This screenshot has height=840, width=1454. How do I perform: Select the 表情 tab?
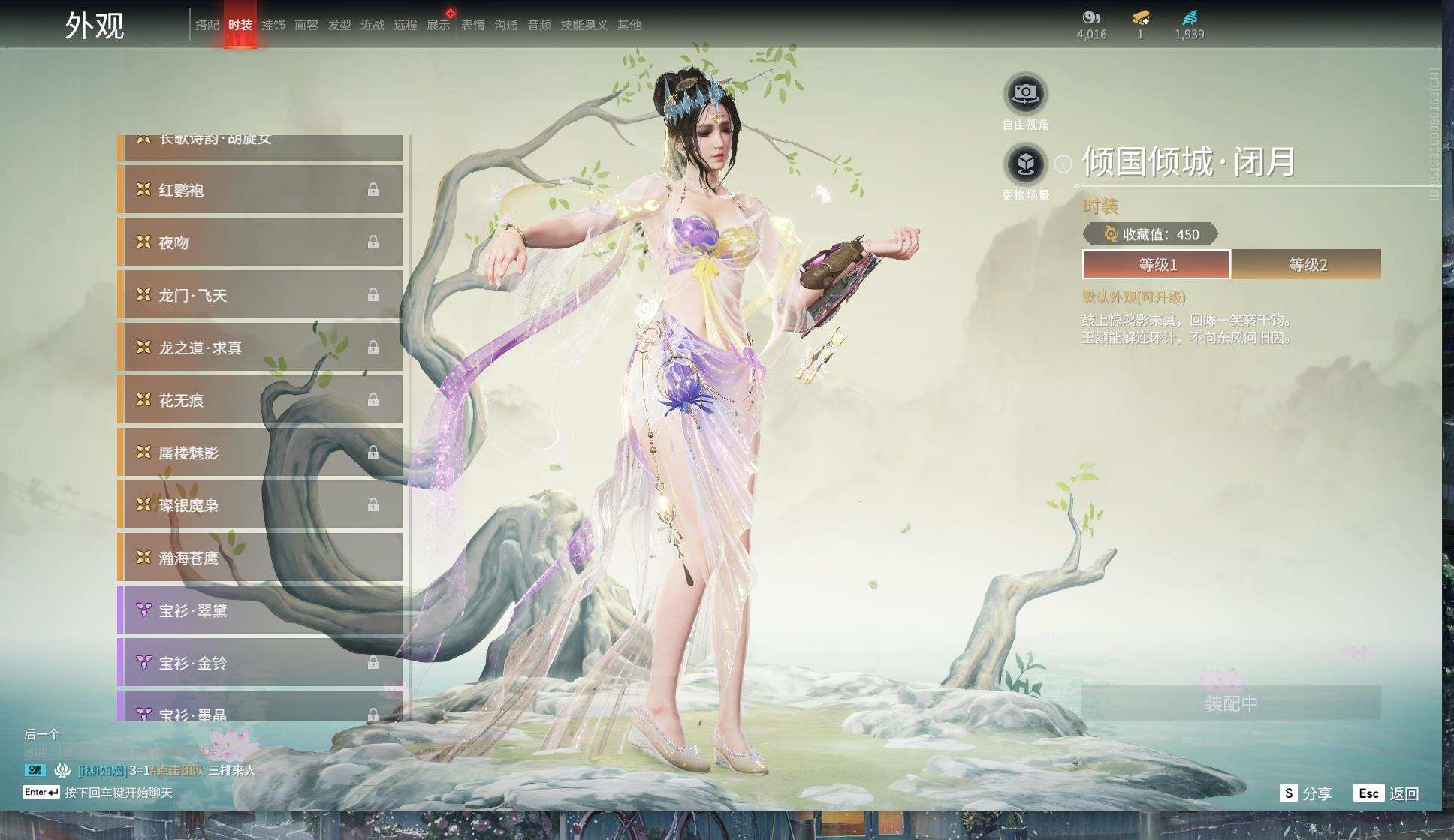(473, 25)
